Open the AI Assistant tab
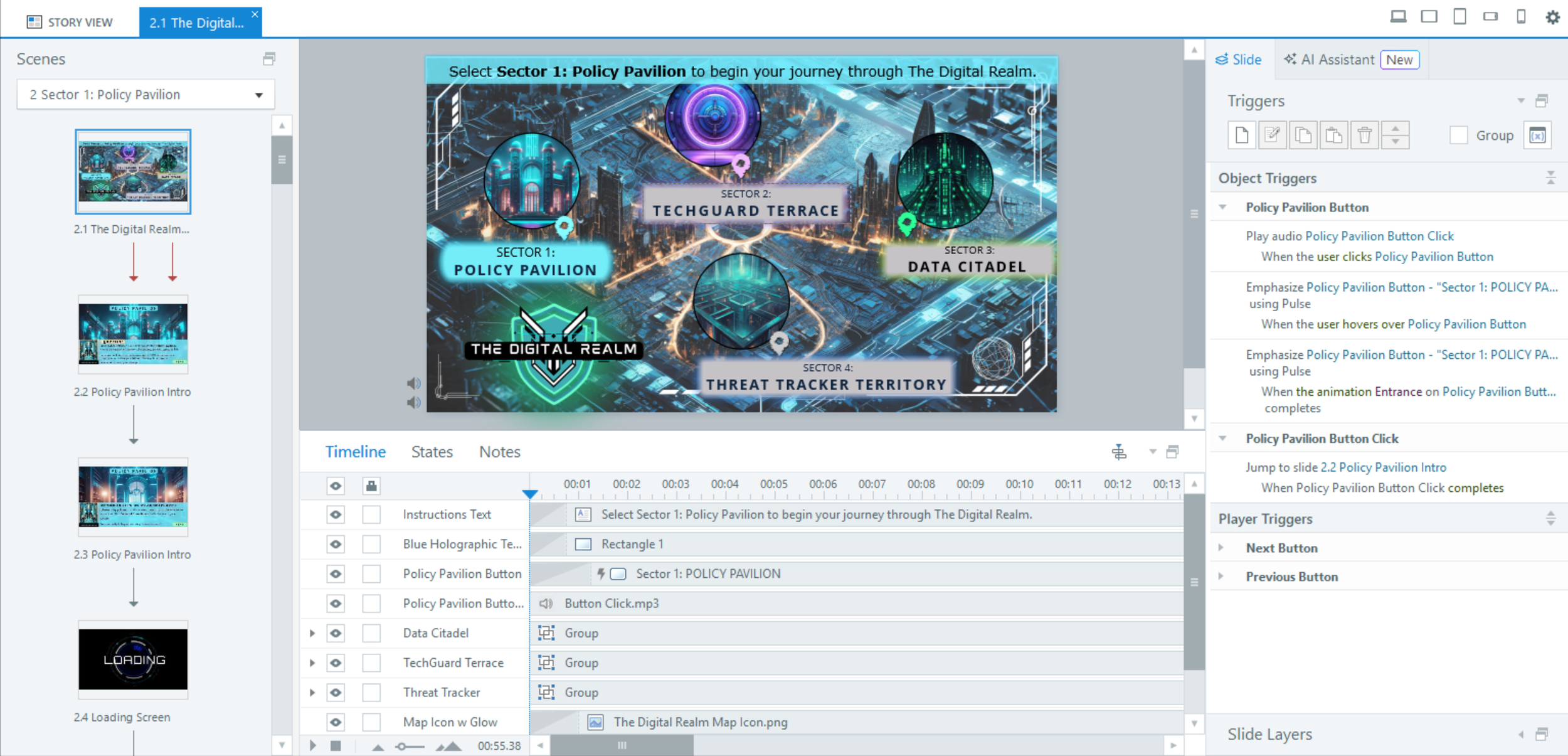The image size is (1568, 756). click(x=1337, y=60)
